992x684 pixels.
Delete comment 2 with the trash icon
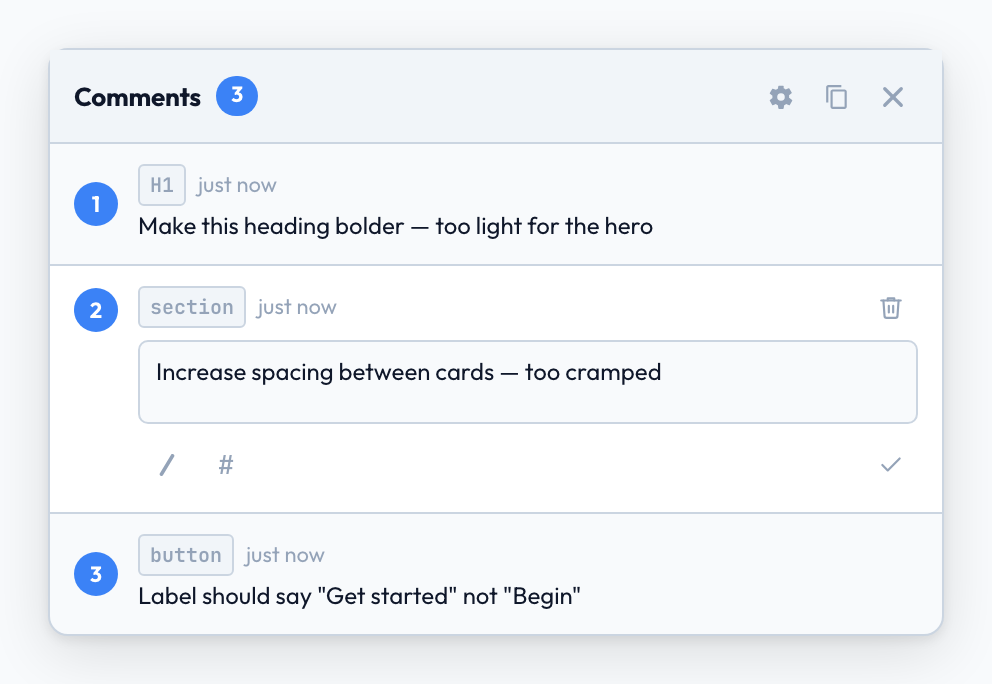[x=891, y=308]
